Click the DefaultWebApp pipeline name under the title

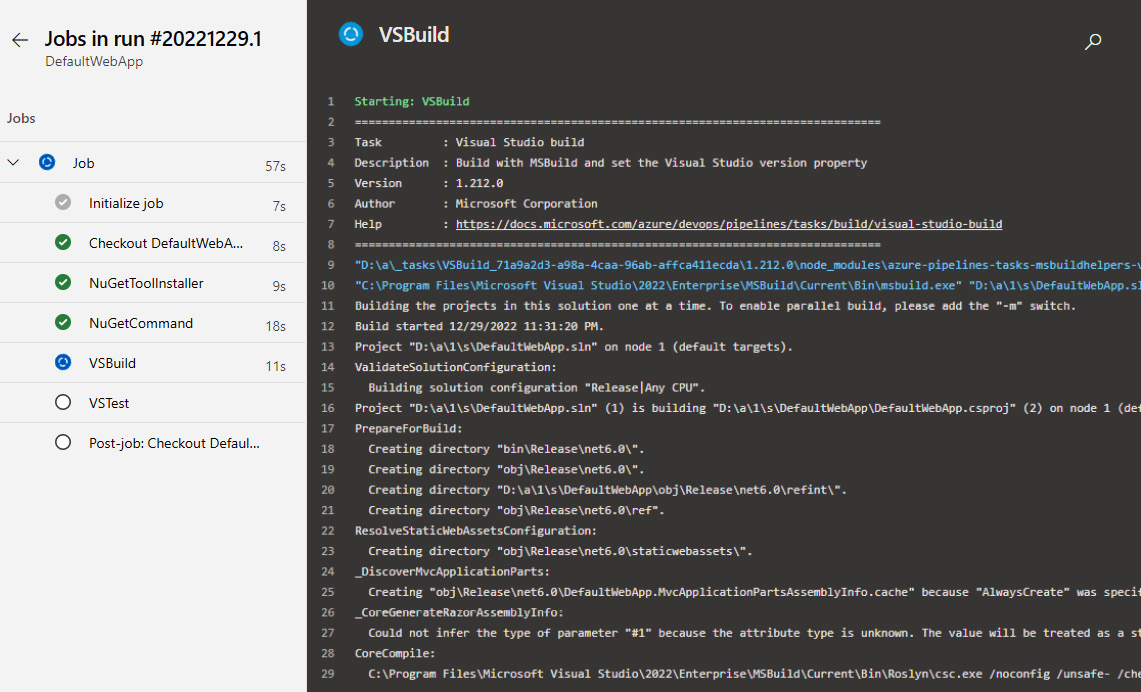[x=94, y=62]
